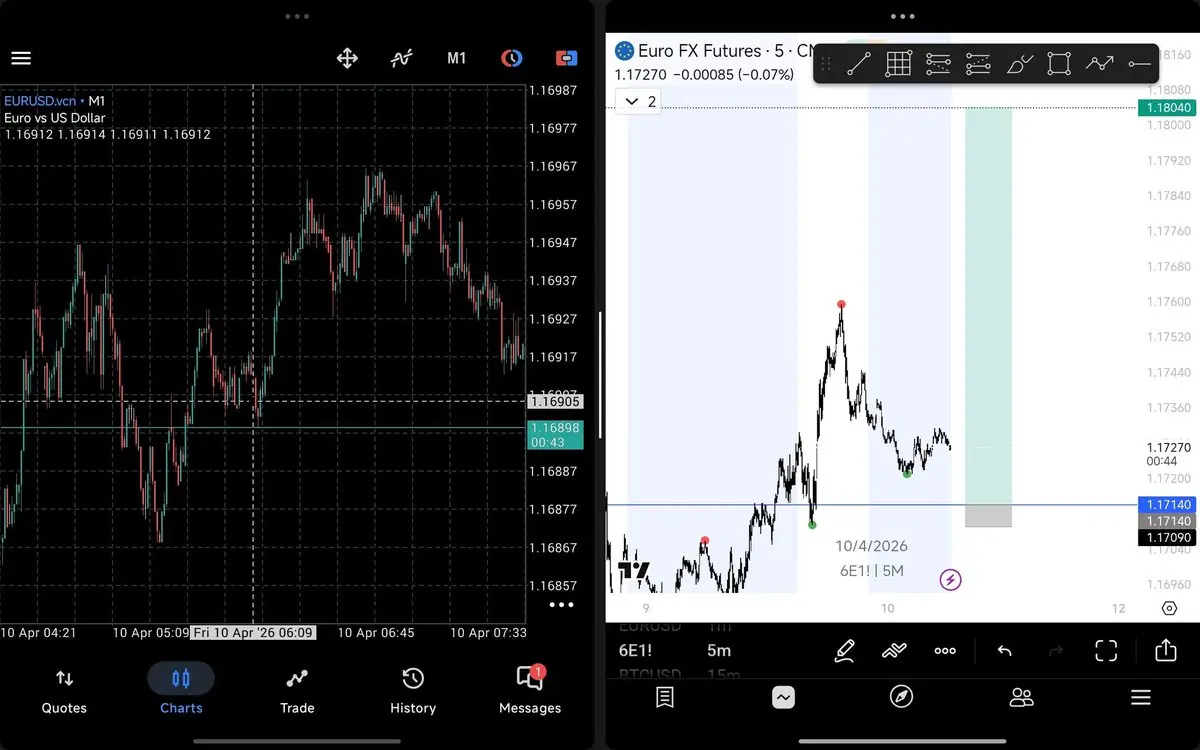Tap the 1.18040 green price label
Viewport: 1200px width, 750px height.
click(1168, 107)
